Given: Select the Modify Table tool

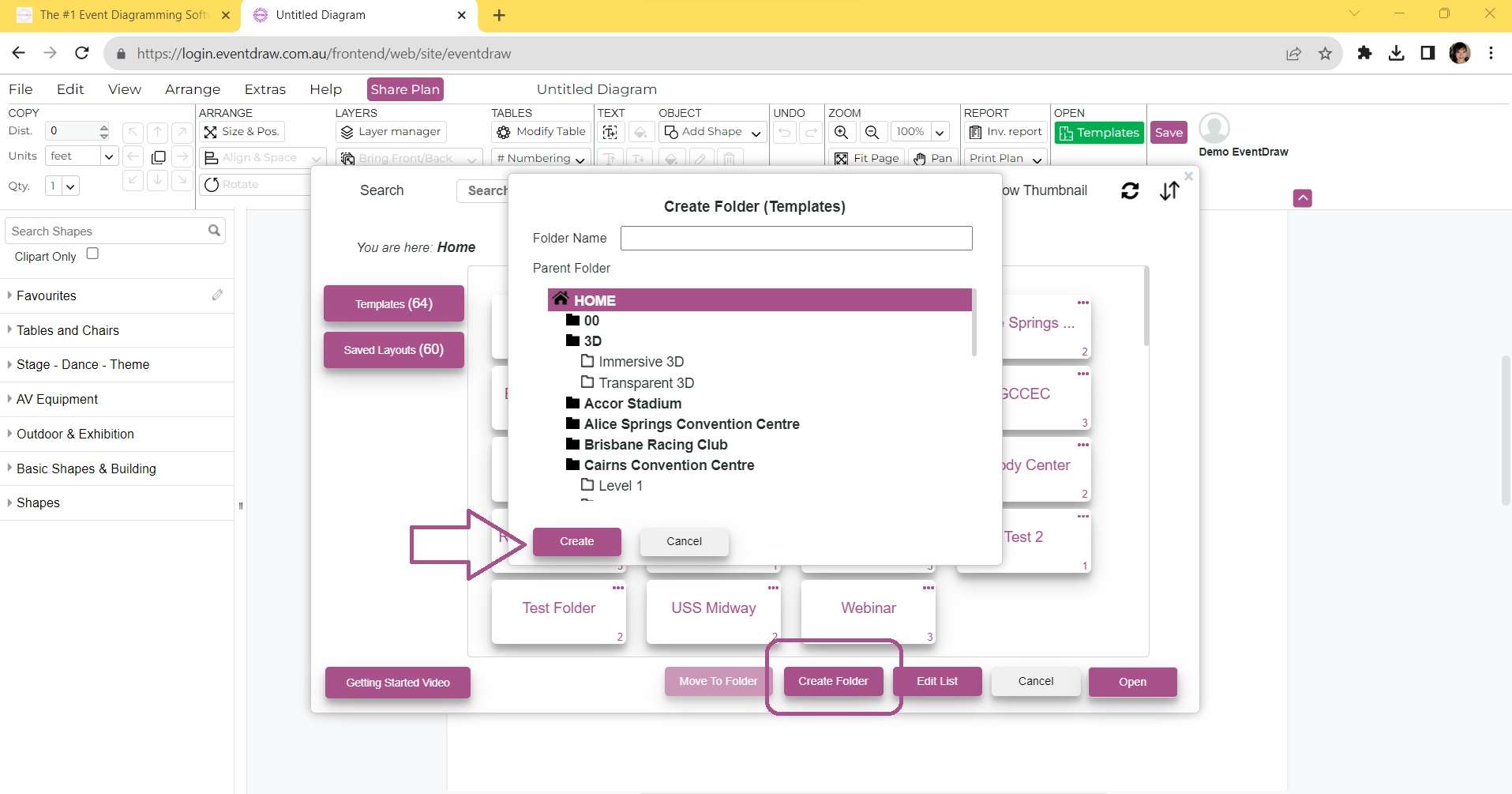Looking at the screenshot, I should [540, 131].
